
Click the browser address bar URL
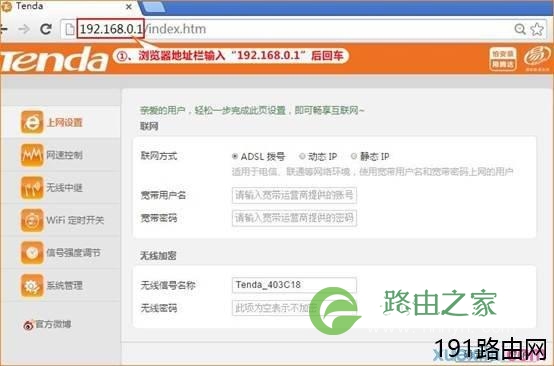(143, 29)
